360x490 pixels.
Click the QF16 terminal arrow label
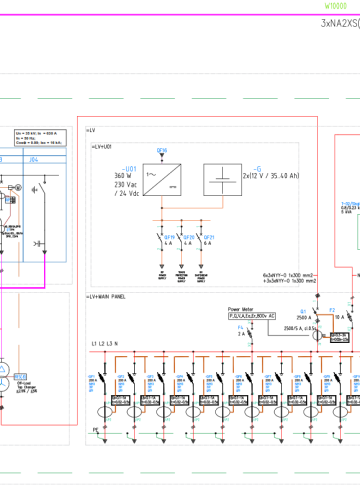tap(162, 151)
